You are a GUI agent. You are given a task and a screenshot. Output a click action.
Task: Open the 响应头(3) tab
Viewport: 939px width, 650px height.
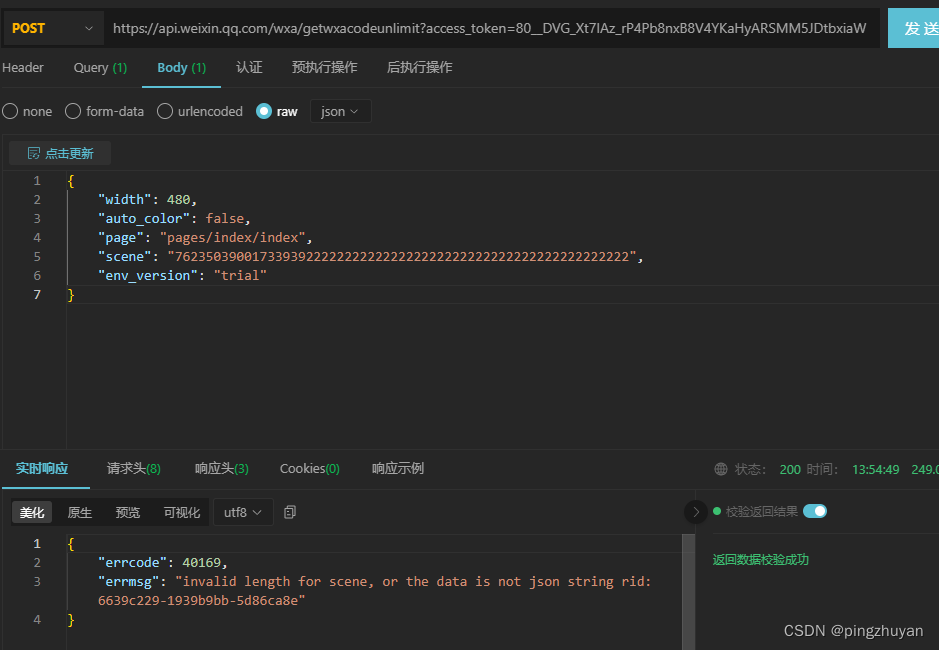pos(222,468)
